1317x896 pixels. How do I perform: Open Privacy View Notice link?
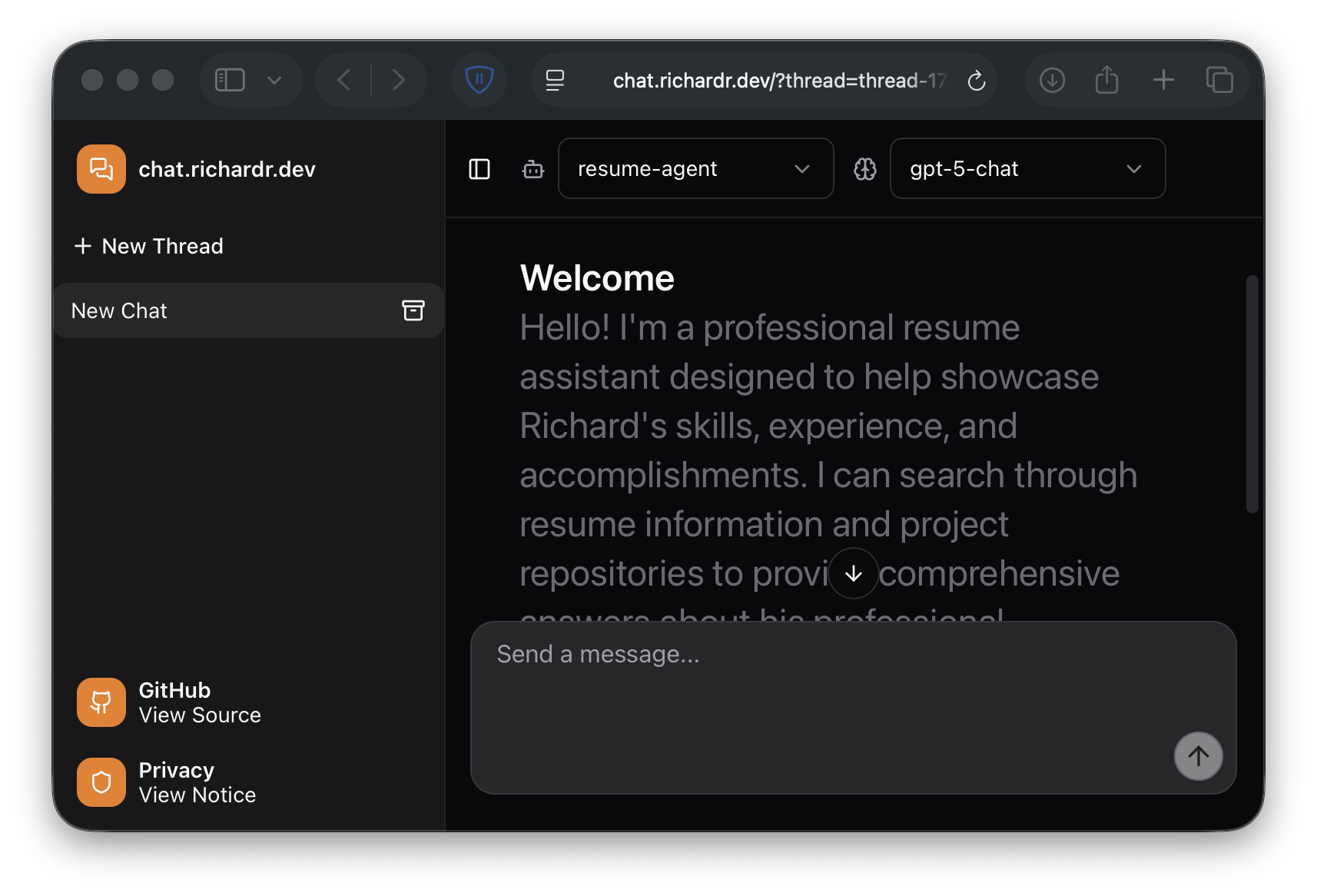point(168,782)
